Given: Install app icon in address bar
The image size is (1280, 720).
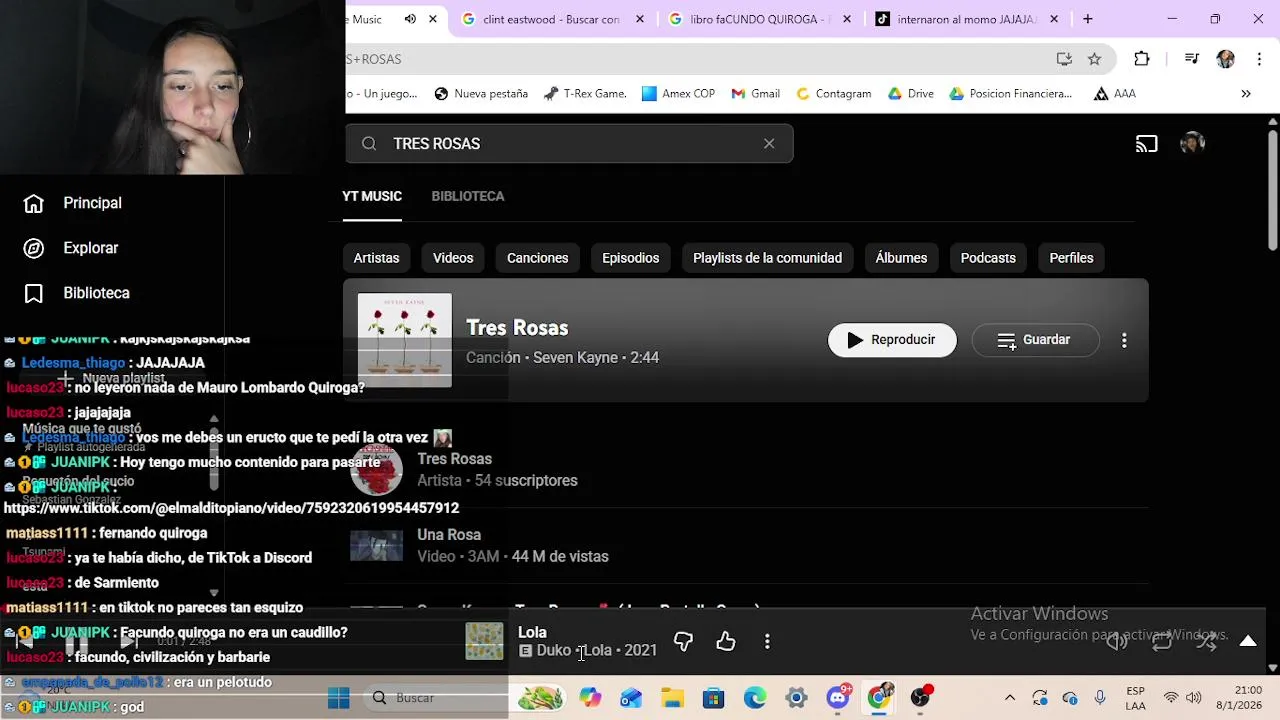Looking at the screenshot, I should 1064,59.
